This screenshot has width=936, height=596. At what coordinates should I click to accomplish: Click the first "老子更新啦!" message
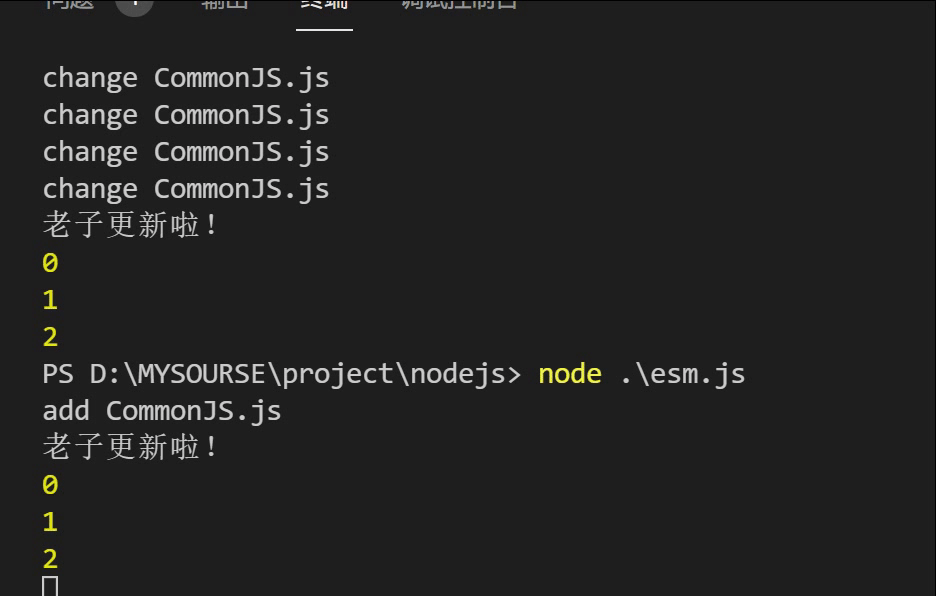click(x=130, y=225)
